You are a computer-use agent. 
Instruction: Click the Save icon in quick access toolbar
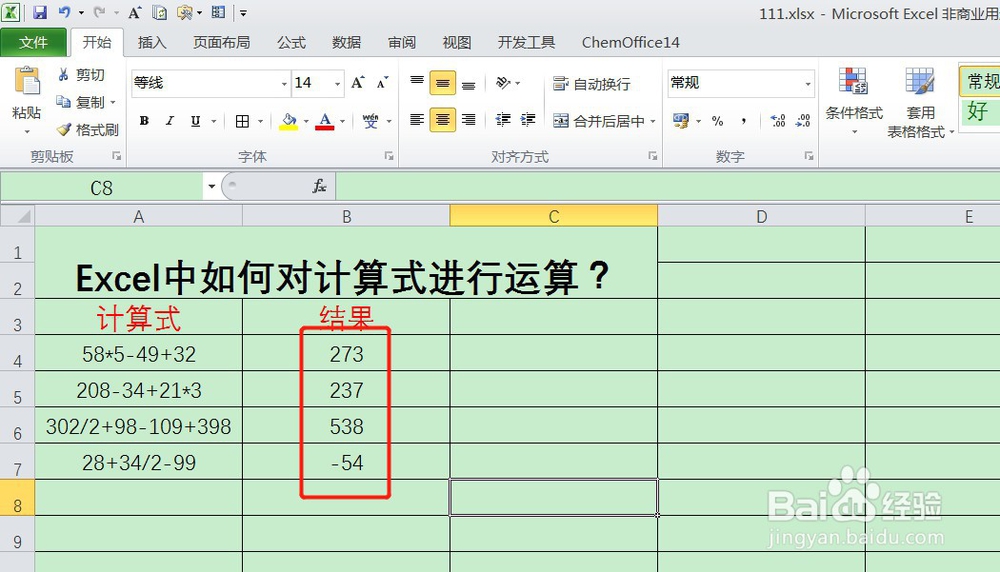[x=40, y=12]
